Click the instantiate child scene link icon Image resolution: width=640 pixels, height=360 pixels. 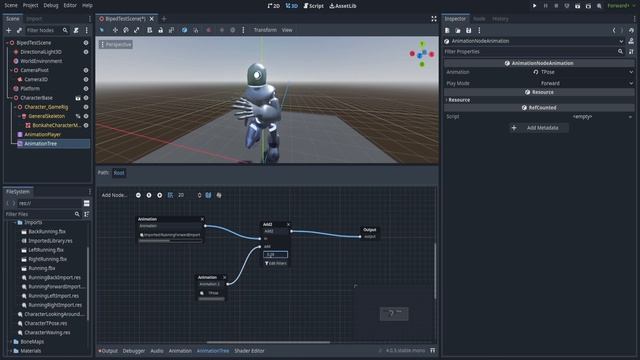point(19,30)
